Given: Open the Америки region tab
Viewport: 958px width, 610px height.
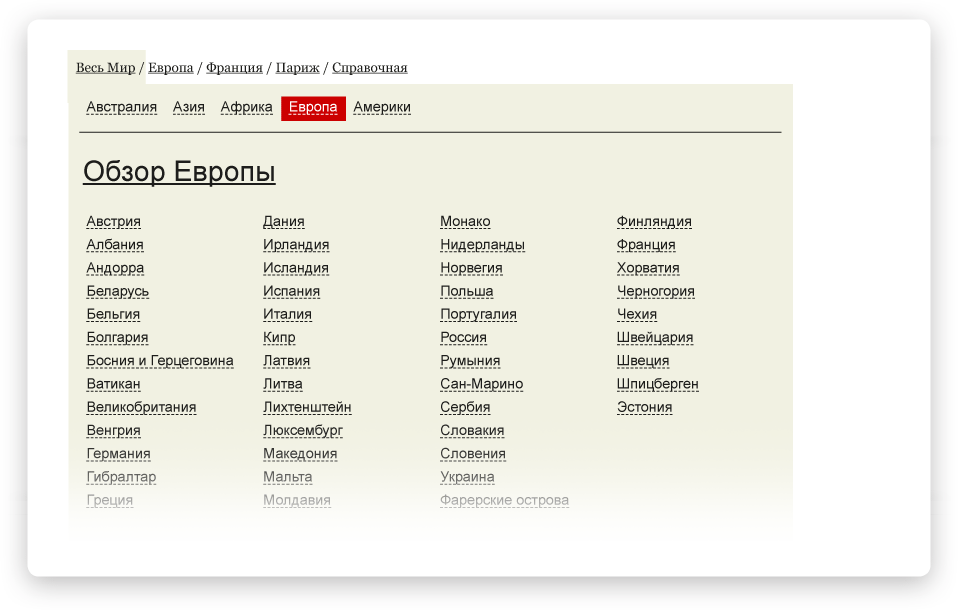Looking at the screenshot, I should click(x=381, y=108).
